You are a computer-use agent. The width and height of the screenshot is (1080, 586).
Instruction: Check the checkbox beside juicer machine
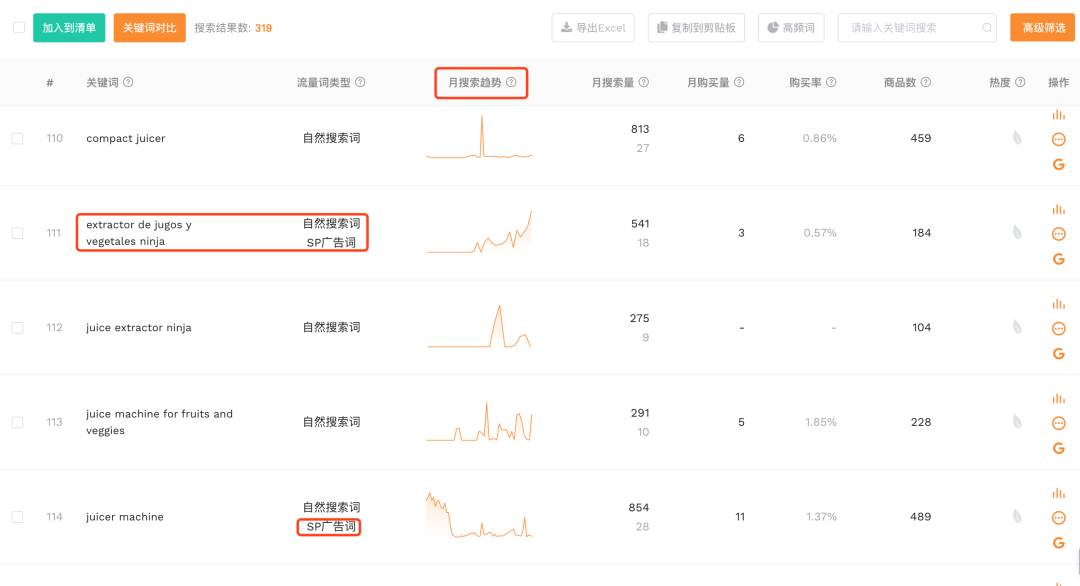pos(16,516)
